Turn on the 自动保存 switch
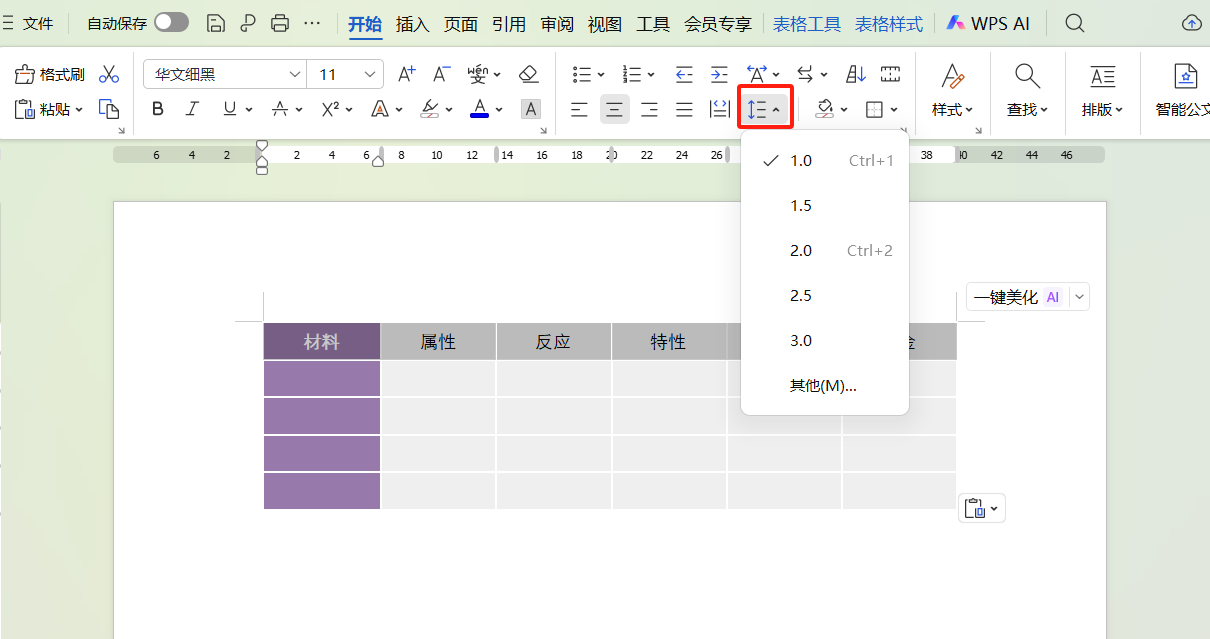 pyautogui.click(x=171, y=22)
